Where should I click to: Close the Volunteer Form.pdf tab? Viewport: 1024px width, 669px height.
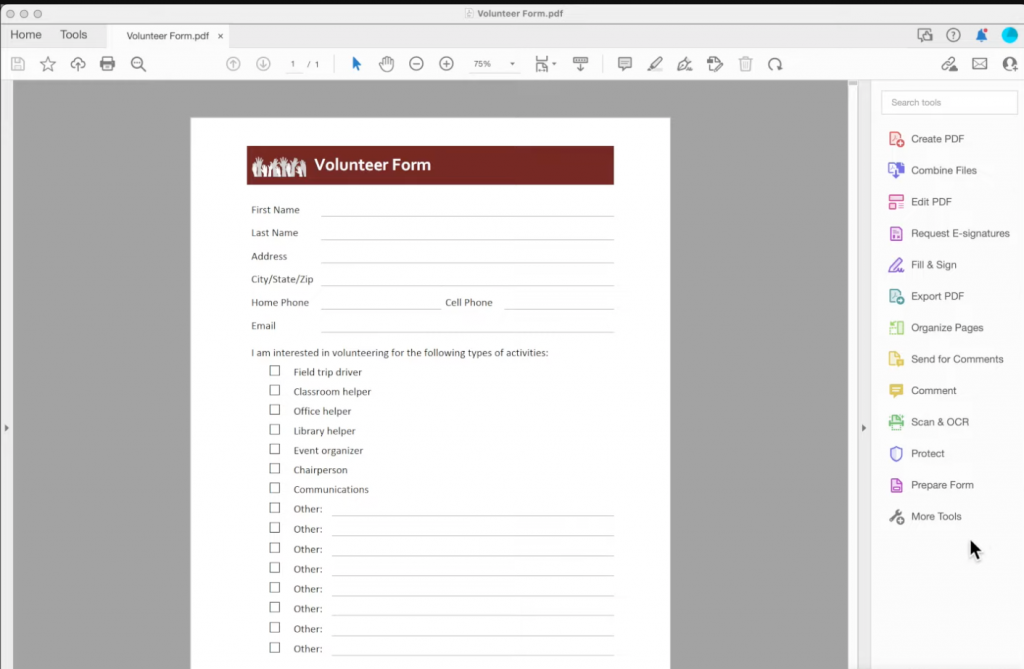tap(221, 36)
